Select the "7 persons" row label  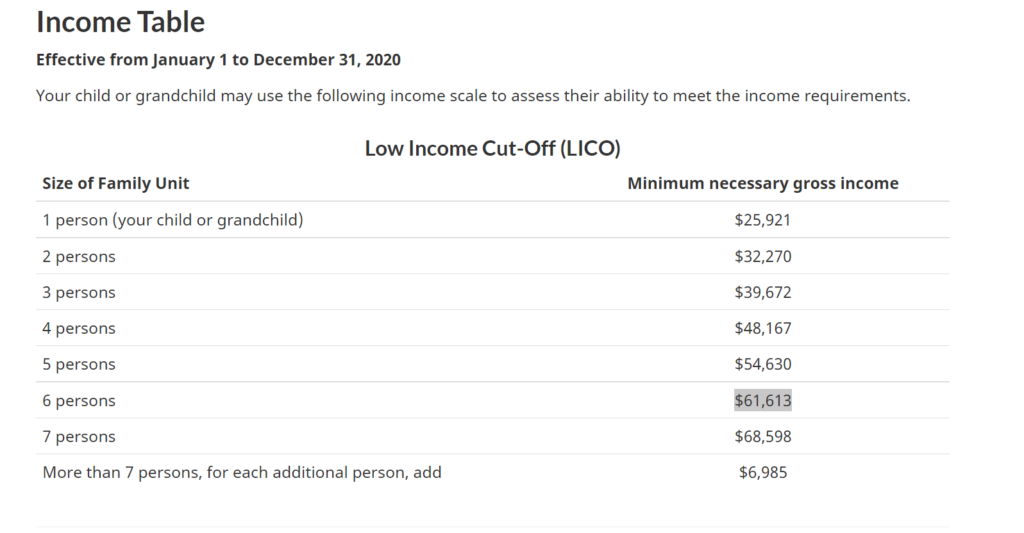79,437
